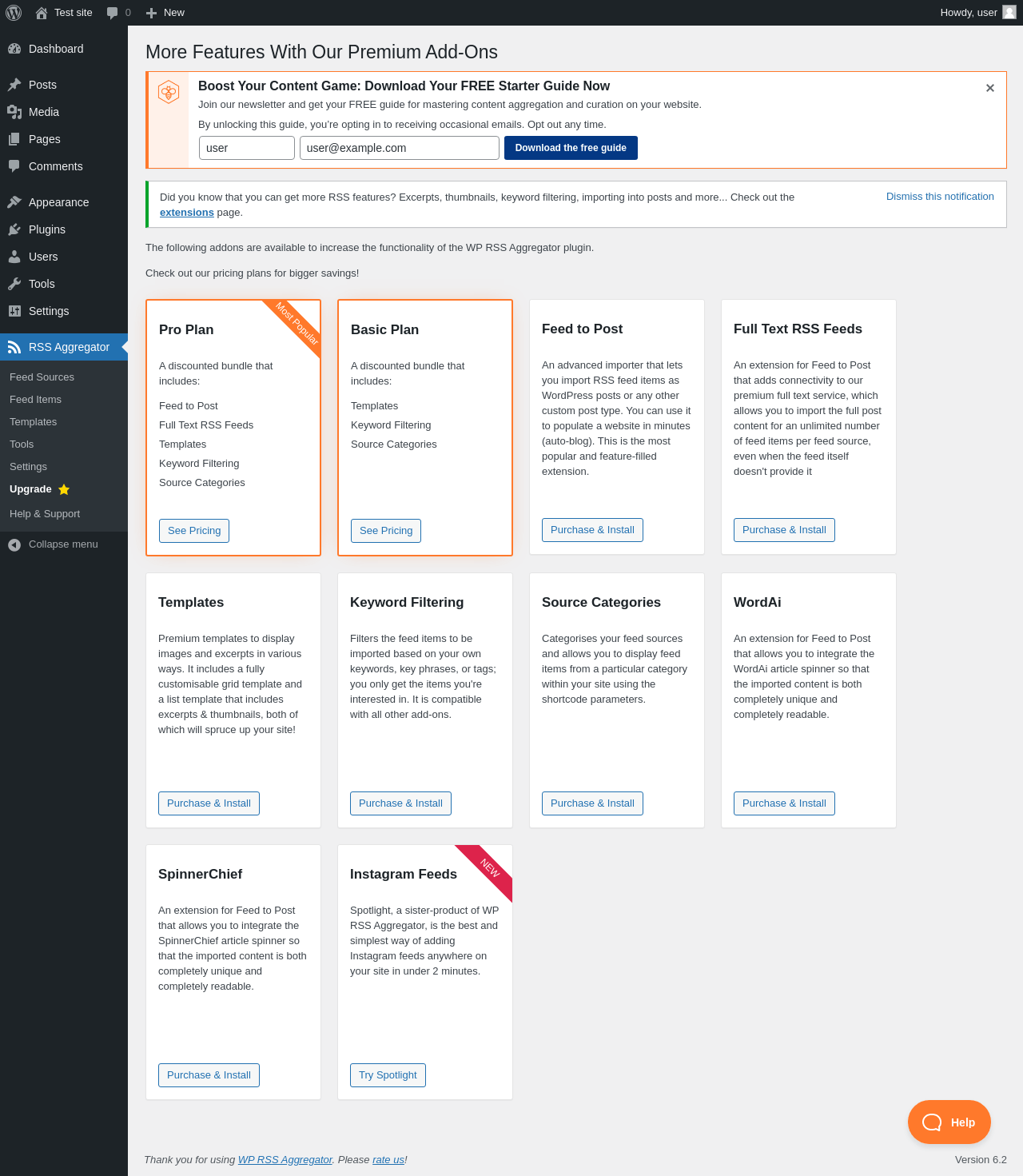This screenshot has width=1023, height=1176.
Task: Open the Pages menu item
Action: click(64, 139)
